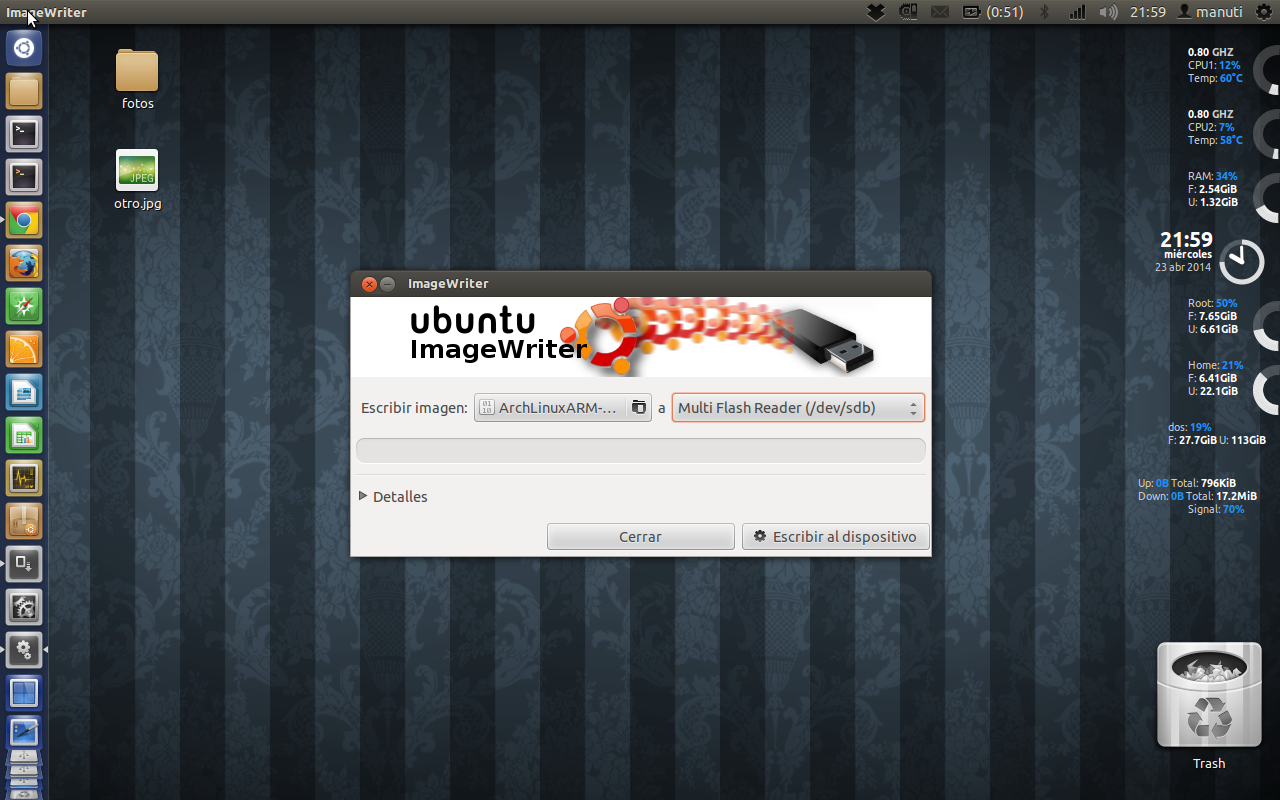The image size is (1280, 800).
Task: Open the Files manager in the launcher
Action: 24,91
